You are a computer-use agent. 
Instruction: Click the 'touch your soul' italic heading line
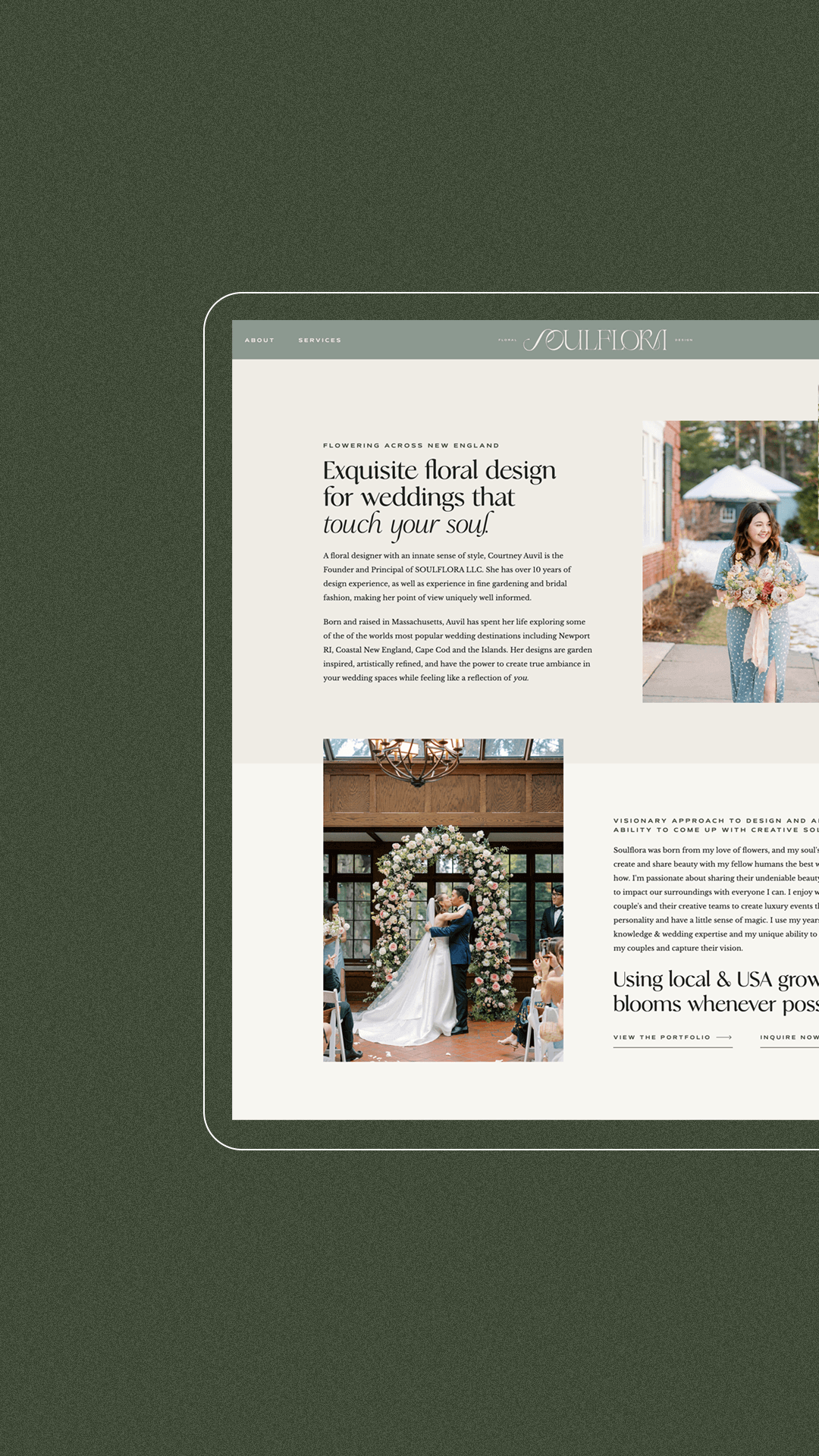[407, 525]
